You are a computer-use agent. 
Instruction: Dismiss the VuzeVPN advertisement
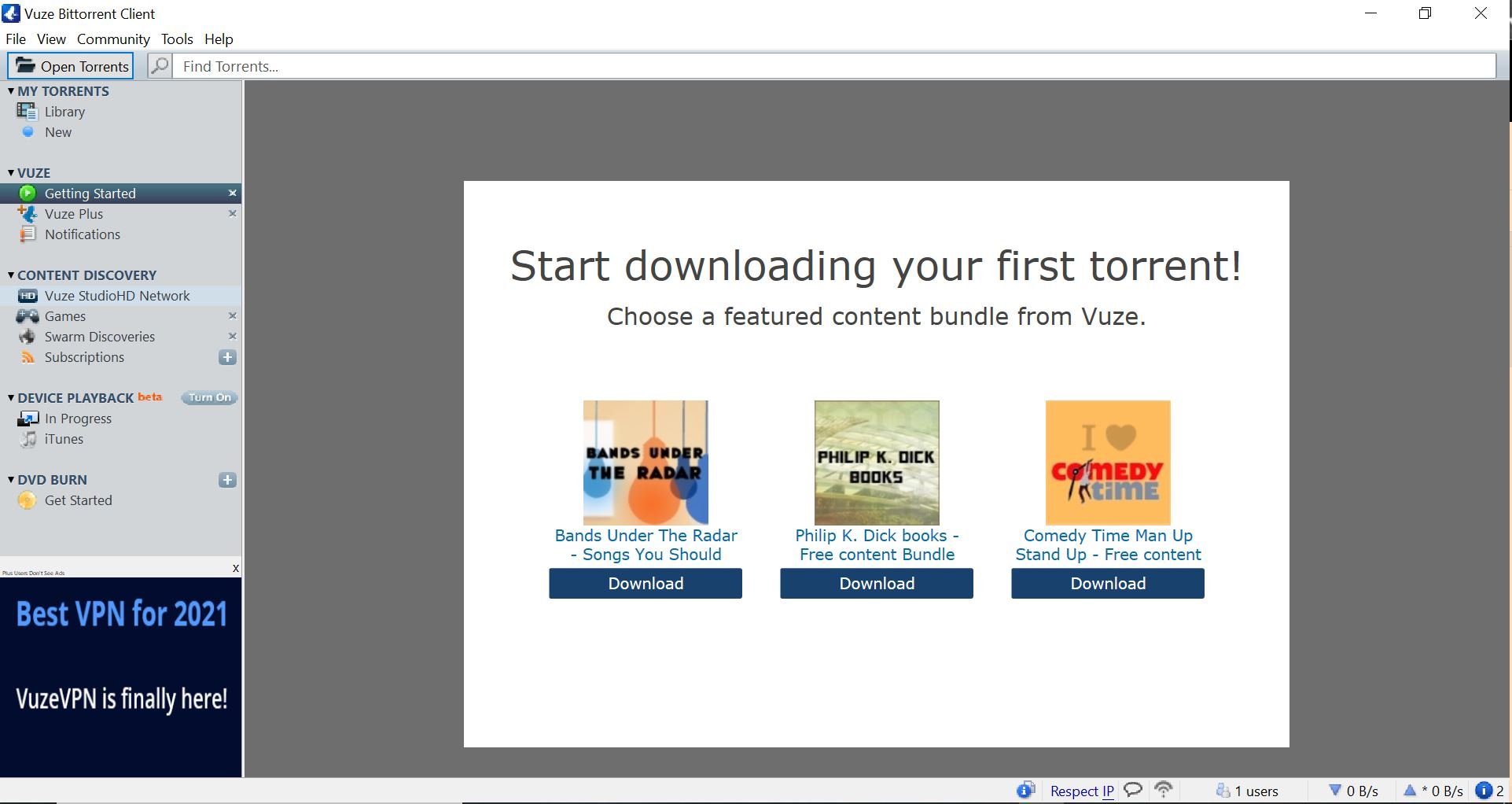click(235, 568)
